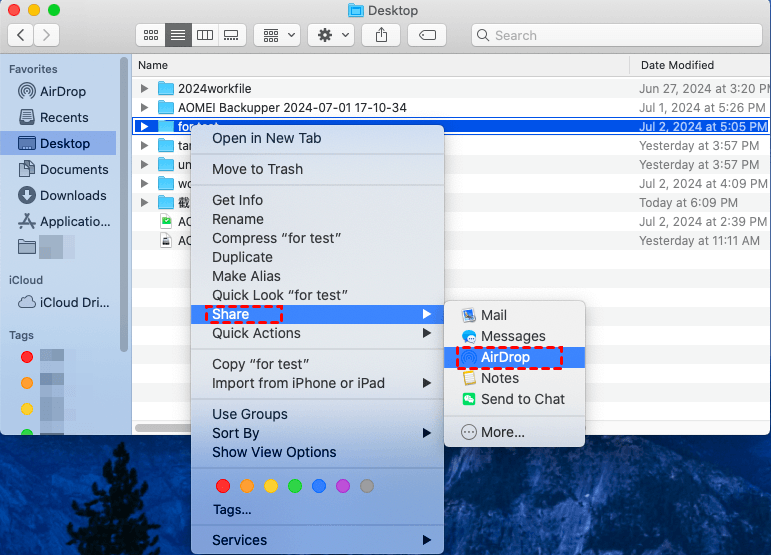Image resolution: width=771 pixels, height=555 pixels.
Task: Expand the AOMEI Backupper folder
Action: point(145,108)
